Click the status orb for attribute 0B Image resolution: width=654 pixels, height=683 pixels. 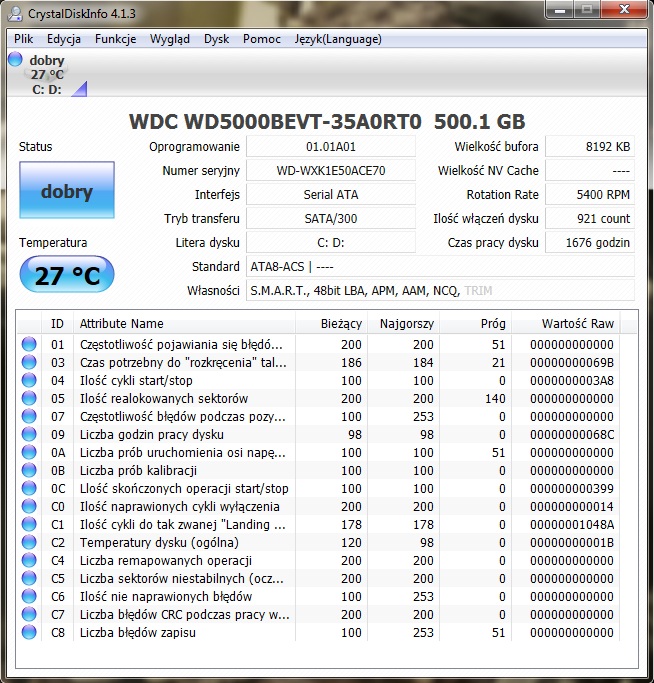pos(29,470)
